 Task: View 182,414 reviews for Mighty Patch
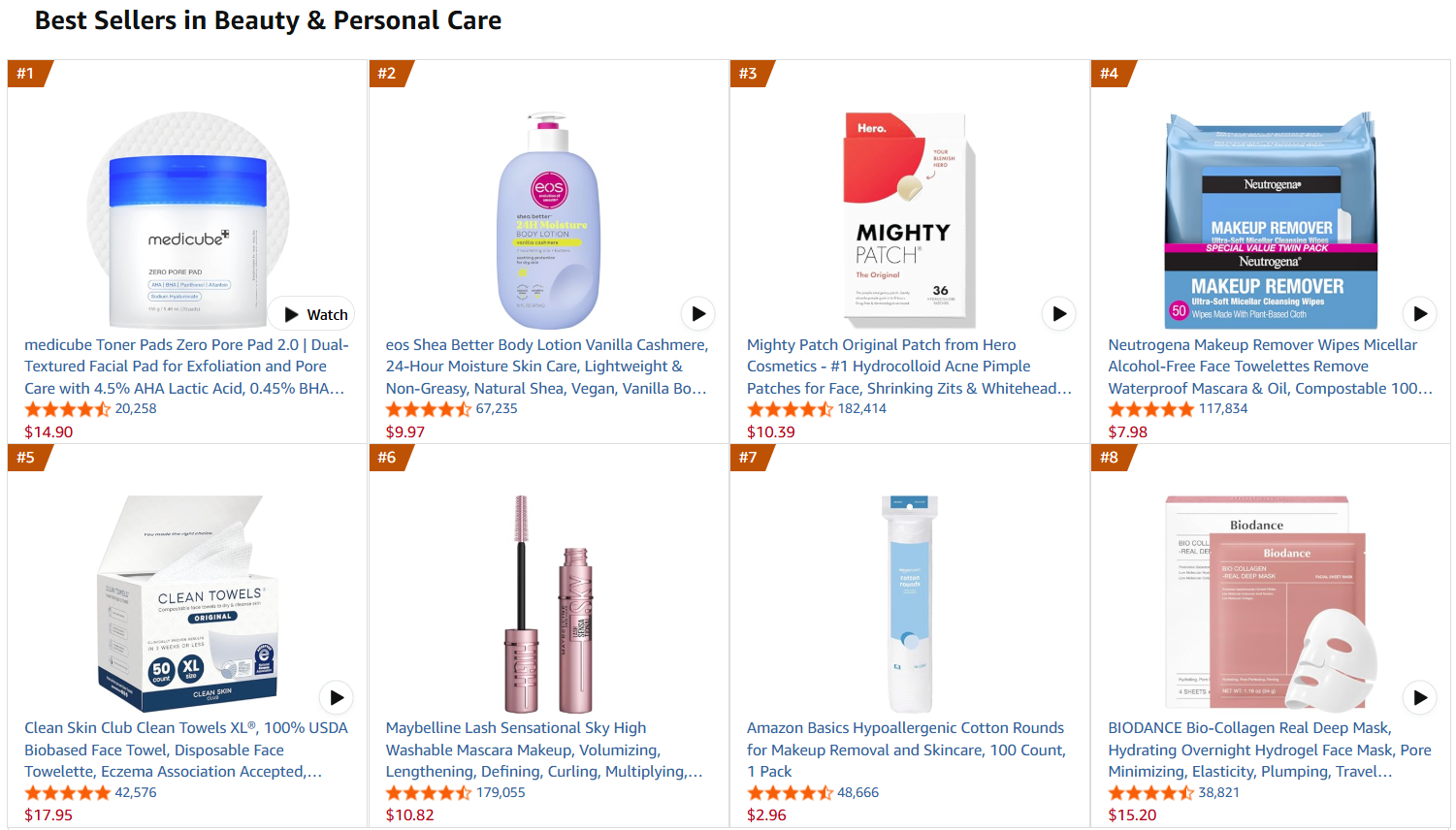[862, 409]
